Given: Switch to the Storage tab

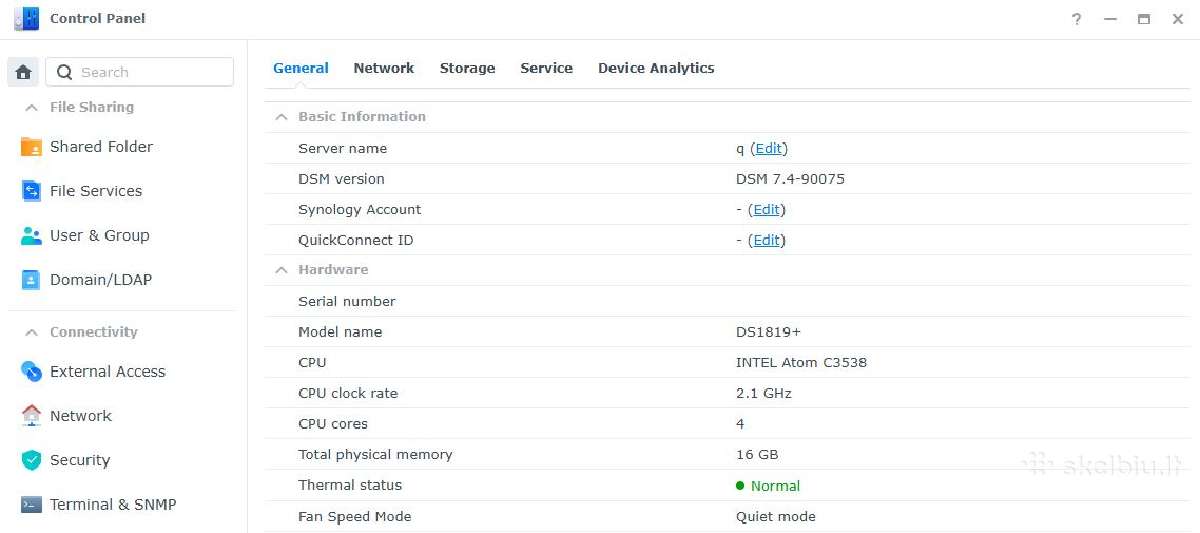Looking at the screenshot, I should (x=467, y=68).
